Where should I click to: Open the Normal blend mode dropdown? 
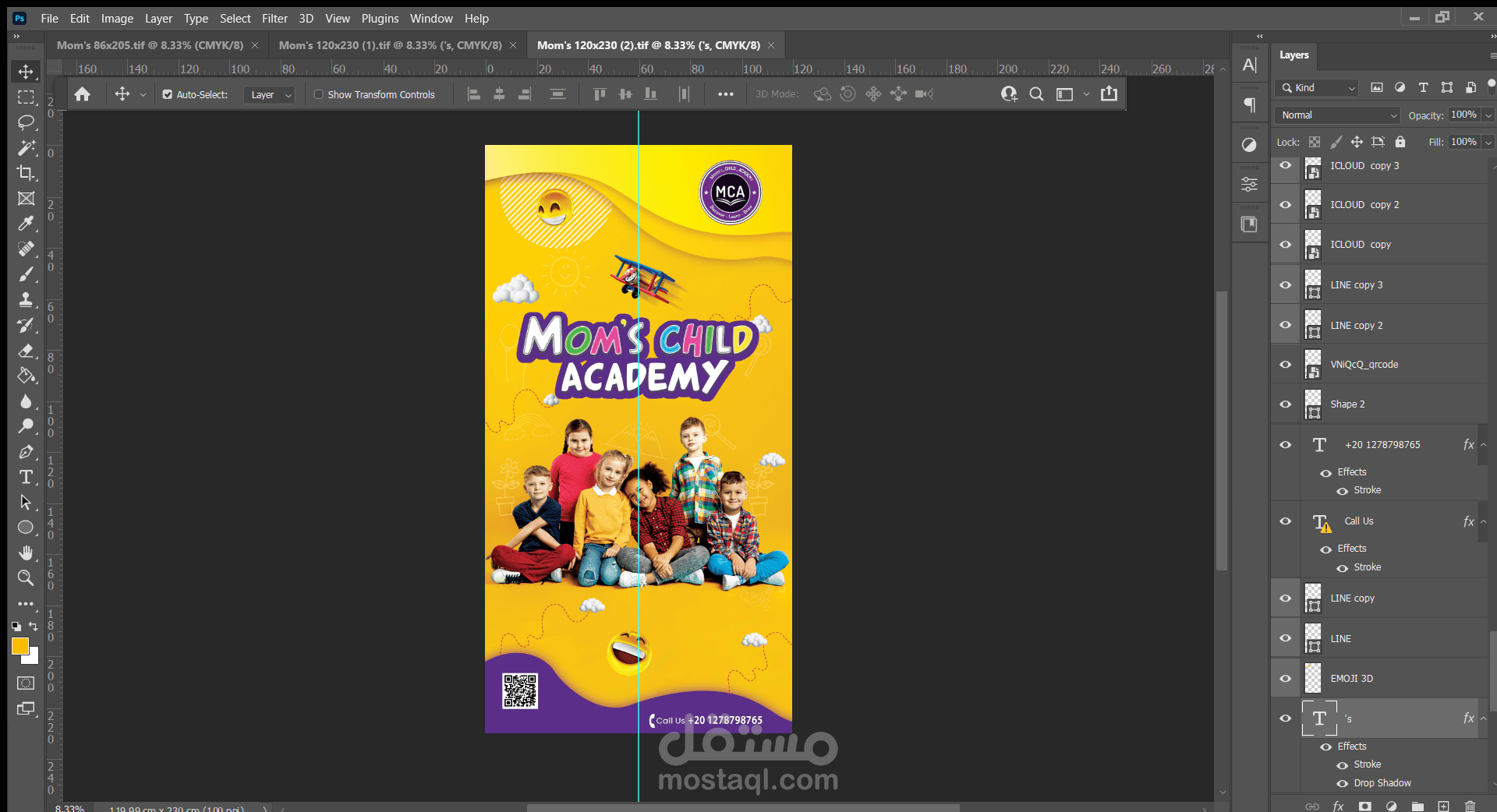click(x=1338, y=115)
